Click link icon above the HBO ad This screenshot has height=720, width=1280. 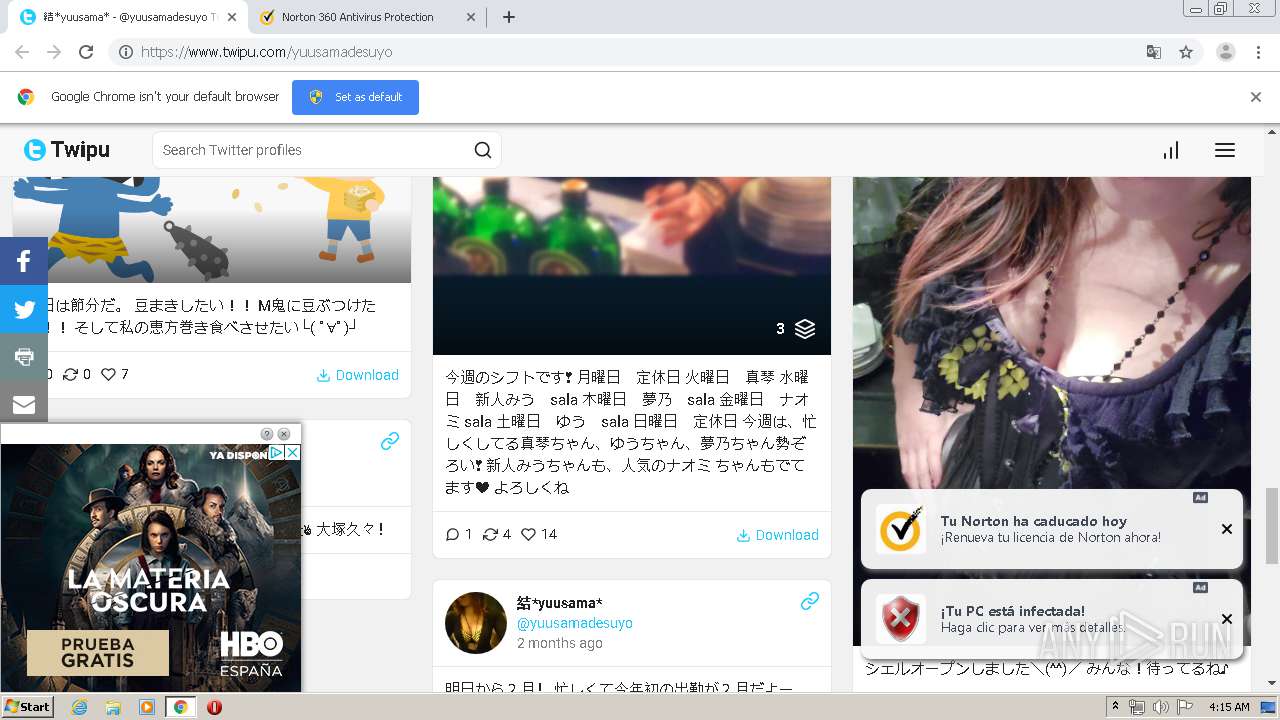(x=390, y=441)
